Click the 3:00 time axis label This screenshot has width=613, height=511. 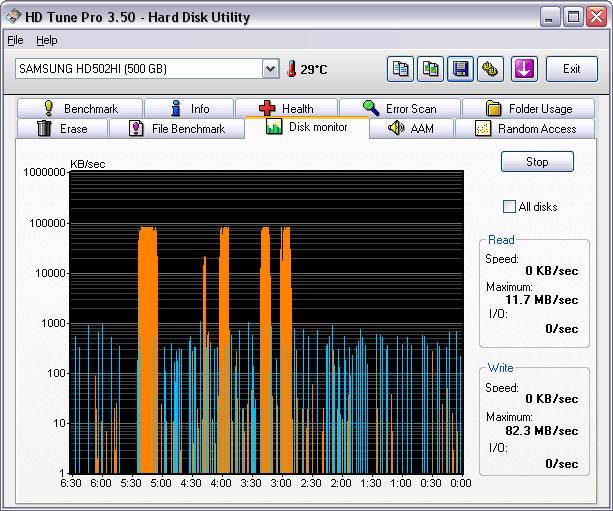point(281,483)
